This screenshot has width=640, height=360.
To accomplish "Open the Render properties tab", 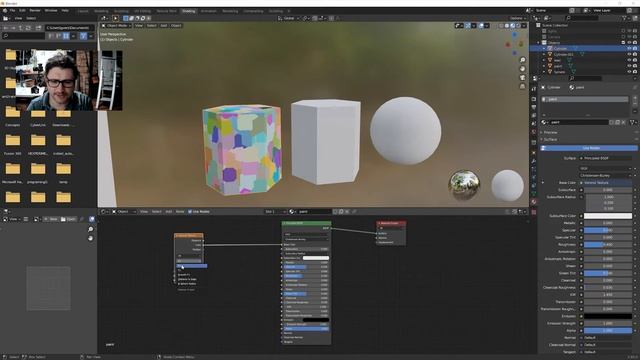I will pyautogui.click(x=534, y=99).
